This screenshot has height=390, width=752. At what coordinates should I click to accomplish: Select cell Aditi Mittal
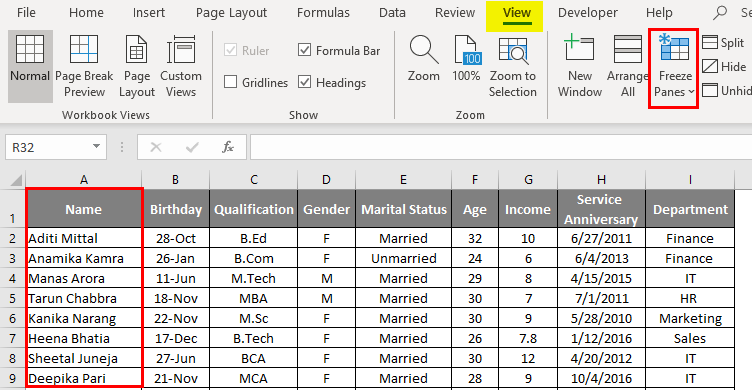pos(84,238)
